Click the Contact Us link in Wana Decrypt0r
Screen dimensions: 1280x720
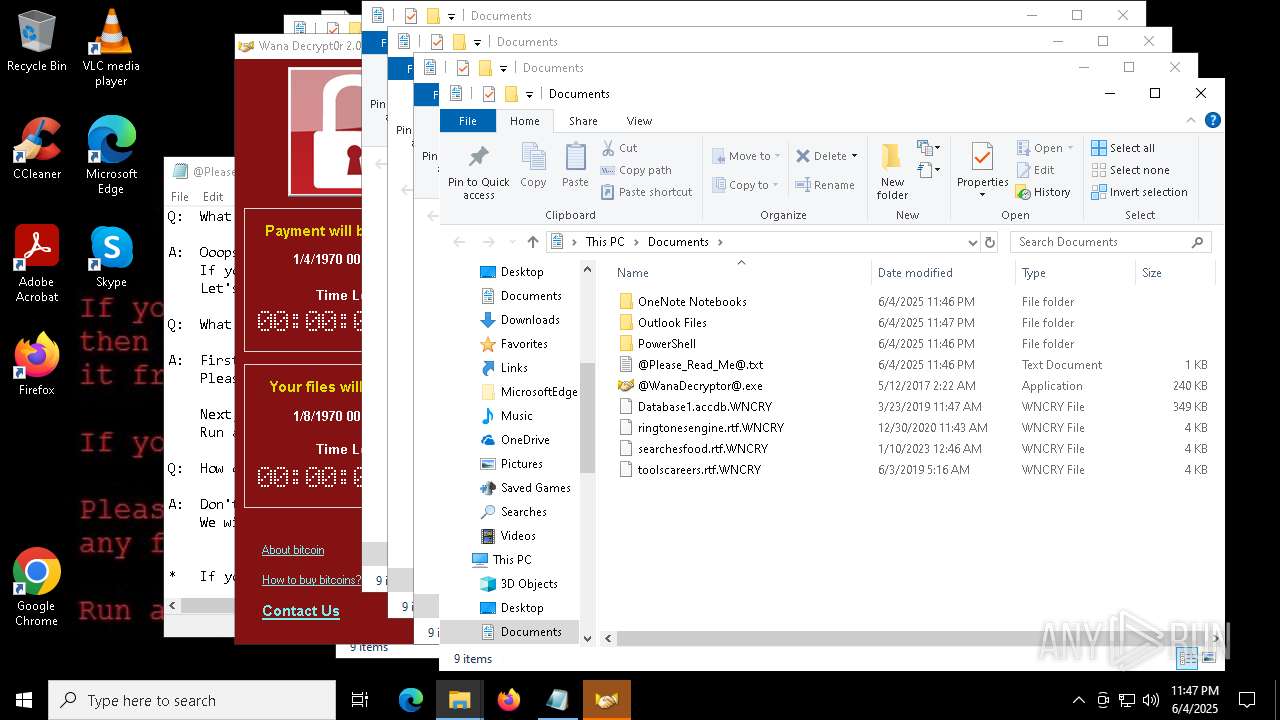point(301,611)
